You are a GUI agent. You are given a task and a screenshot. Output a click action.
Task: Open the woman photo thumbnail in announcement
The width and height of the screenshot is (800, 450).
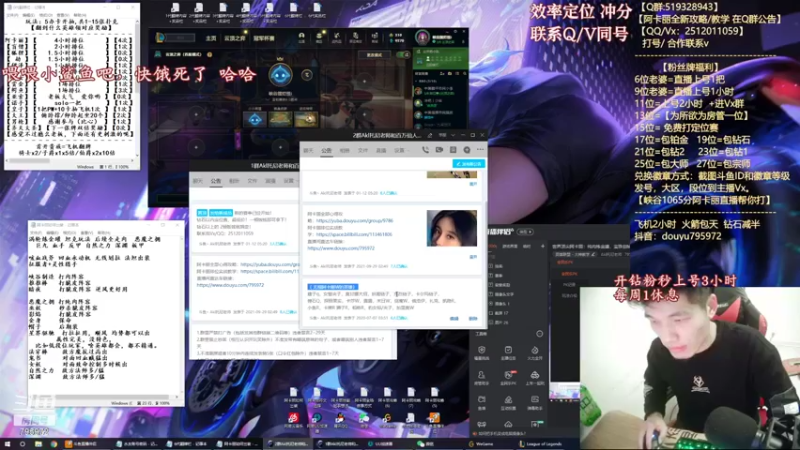pyautogui.click(x=452, y=228)
